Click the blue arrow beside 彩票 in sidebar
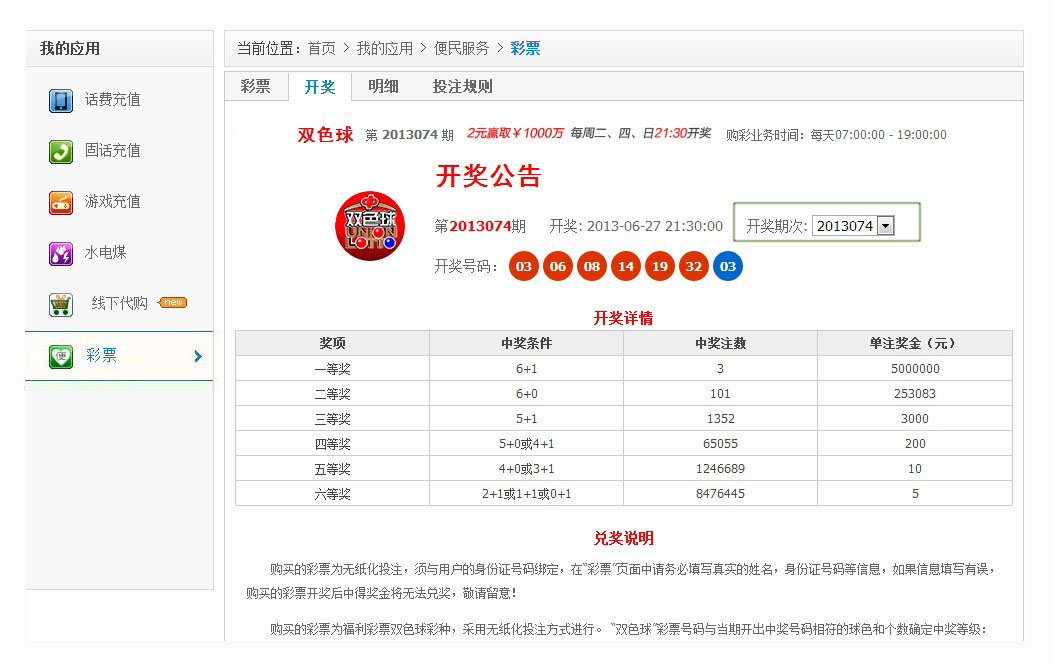The image size is (1056, 667). [x=198, y=356]
